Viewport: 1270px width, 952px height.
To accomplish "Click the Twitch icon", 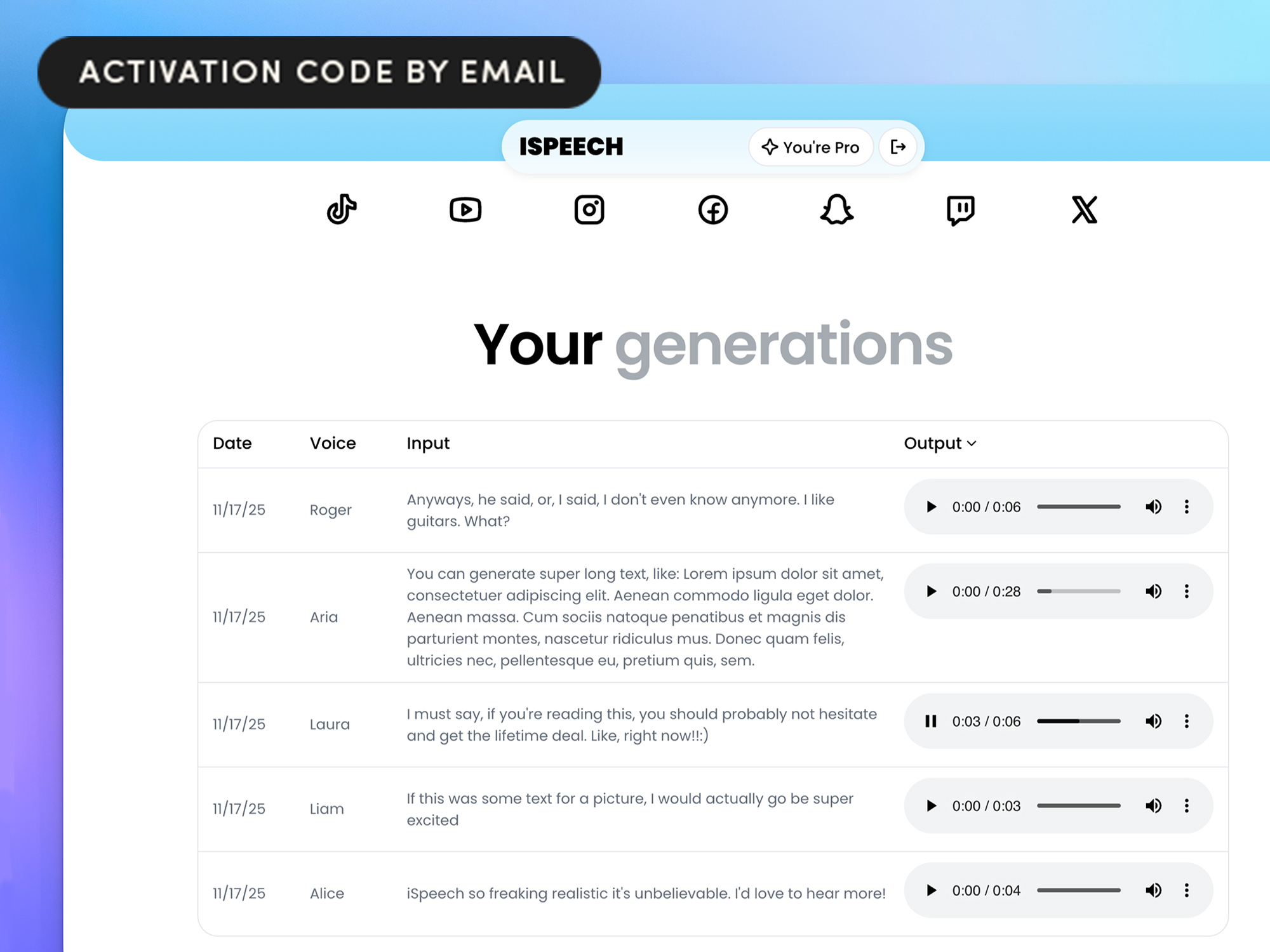I will pos(961,209).
